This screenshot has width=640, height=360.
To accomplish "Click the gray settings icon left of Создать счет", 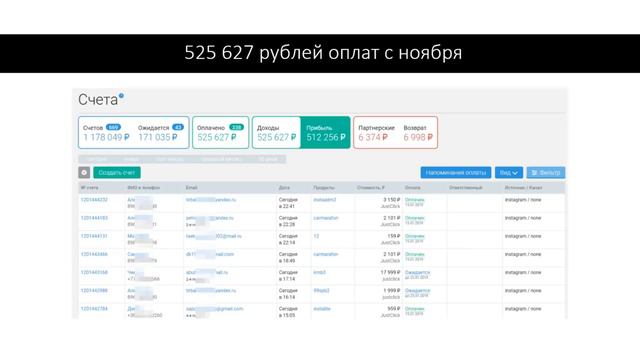I will pyautogui.click(x=84, y=173).
